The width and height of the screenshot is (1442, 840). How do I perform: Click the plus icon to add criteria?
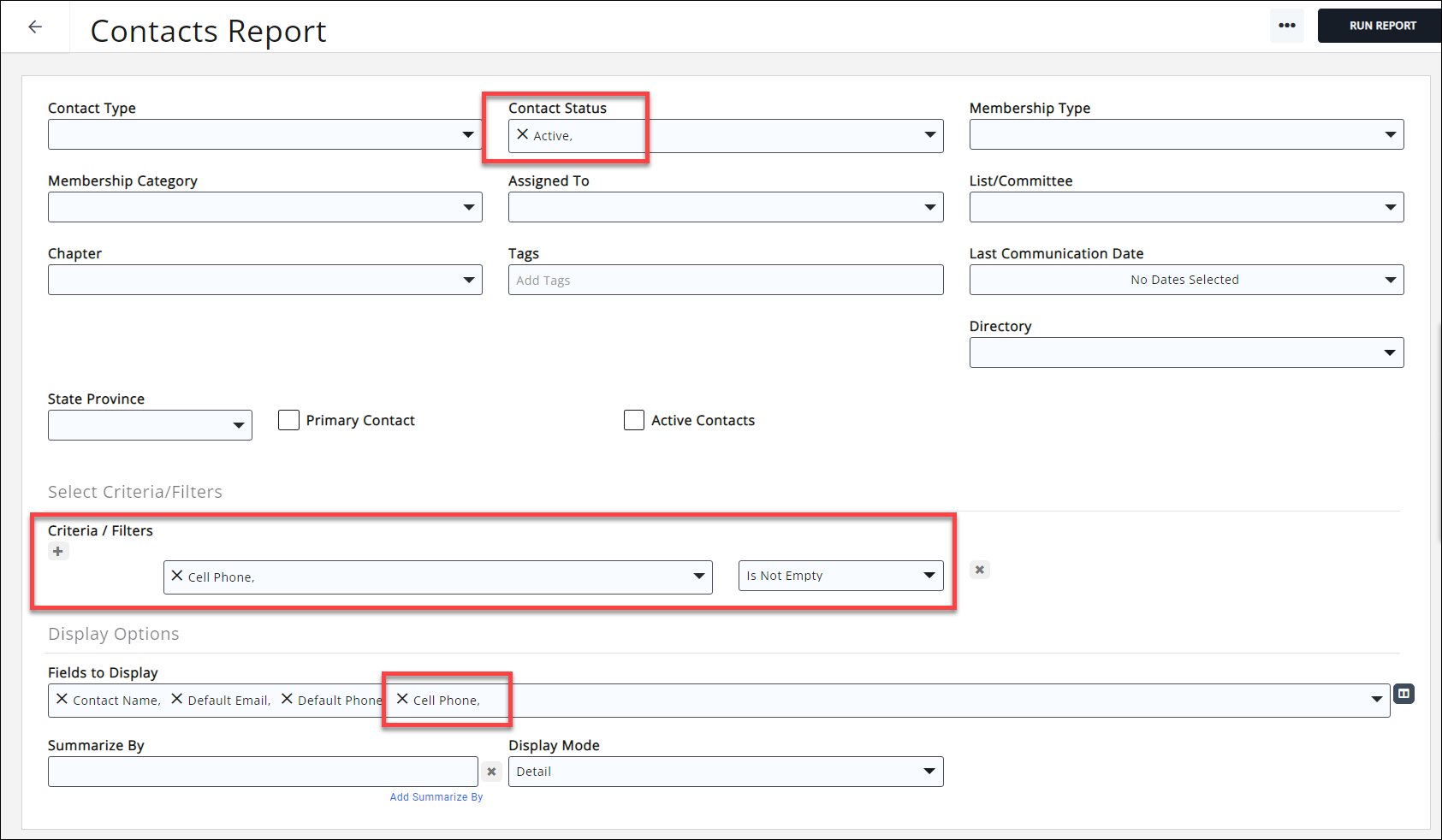pos(58,552)
